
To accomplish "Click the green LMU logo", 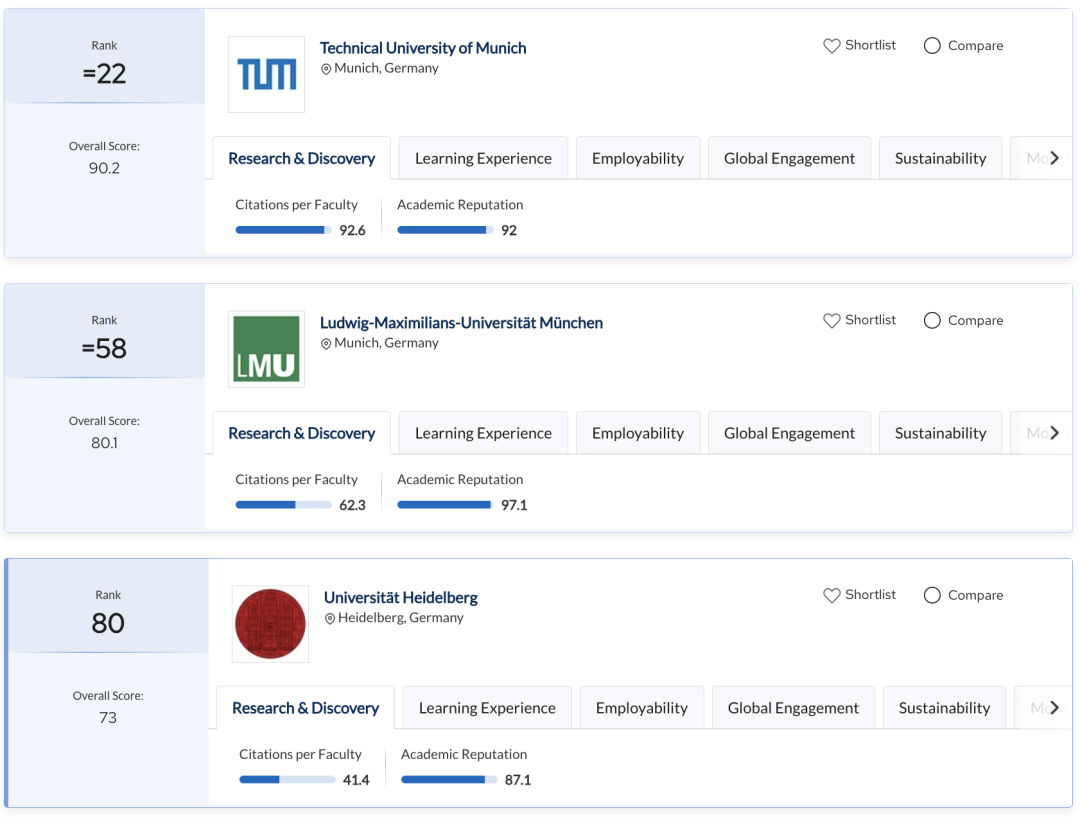I will [x=266, y=349].
